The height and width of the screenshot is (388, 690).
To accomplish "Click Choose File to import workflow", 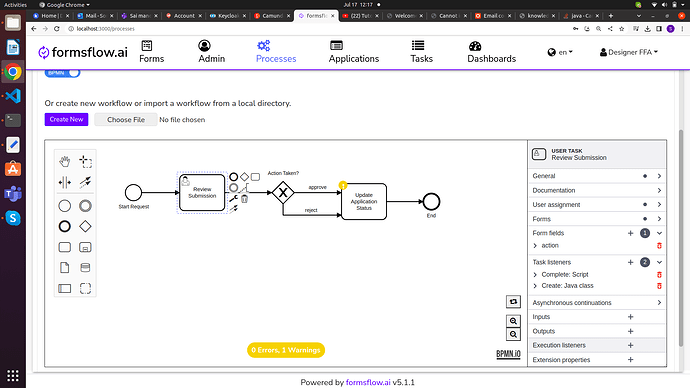I will coord(126,120).
